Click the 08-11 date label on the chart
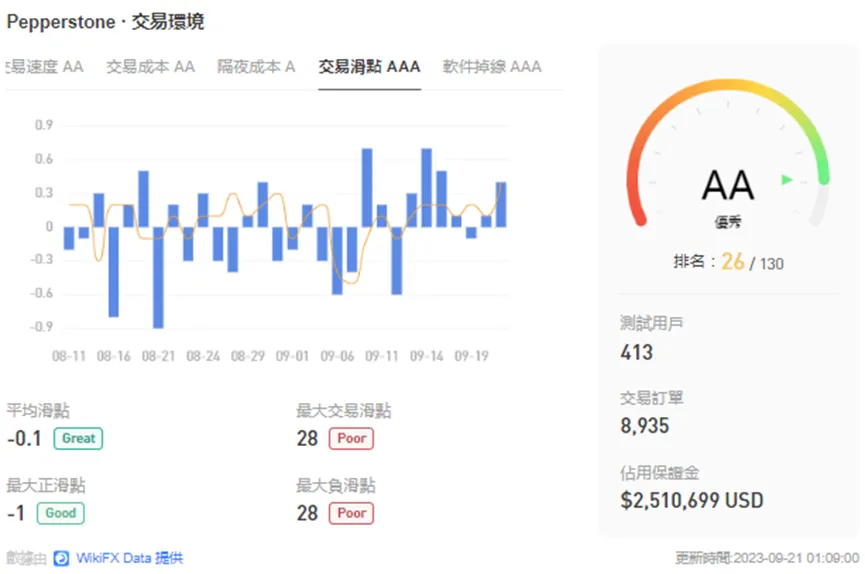The image size is (865, 574). coord(69,356)
